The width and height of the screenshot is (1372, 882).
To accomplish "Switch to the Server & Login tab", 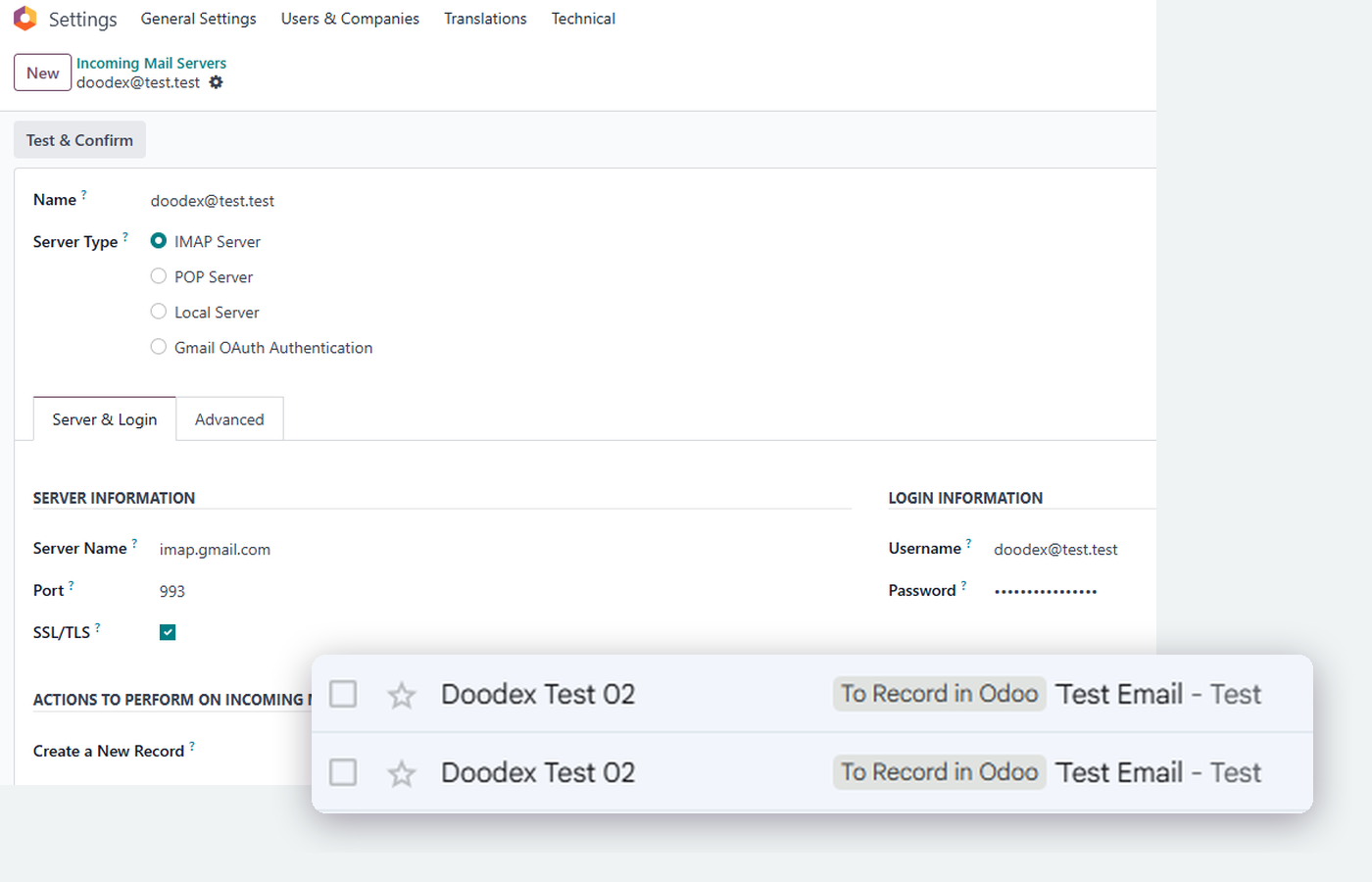I will pos(105,419).
